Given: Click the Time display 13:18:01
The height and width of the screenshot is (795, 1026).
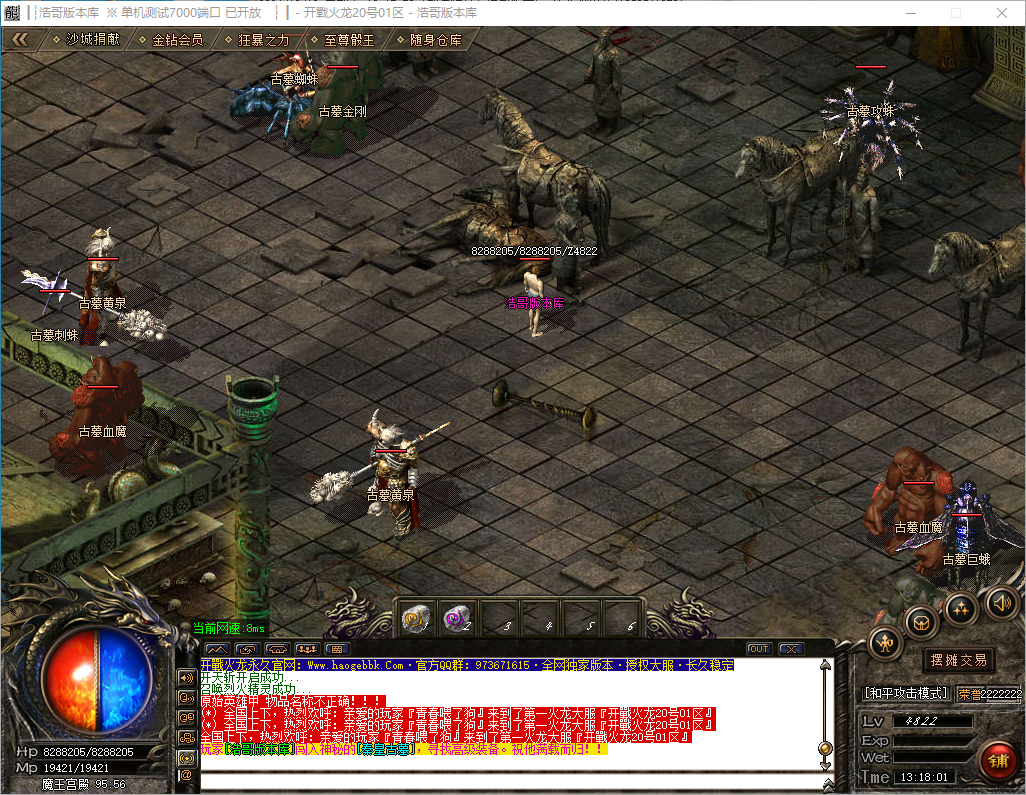Looking at the screenshot, I should tap(924, 777).
